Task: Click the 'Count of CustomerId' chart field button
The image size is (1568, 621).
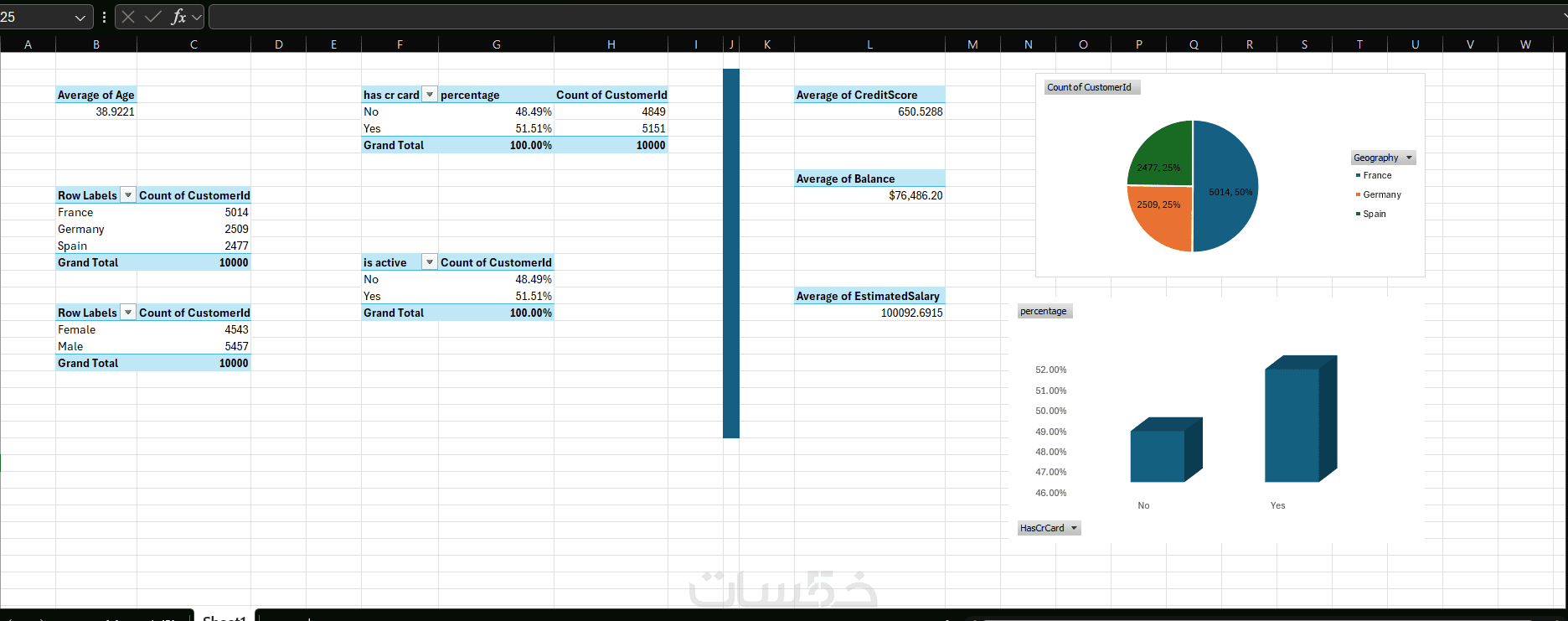Action: tap(1091, 87)
